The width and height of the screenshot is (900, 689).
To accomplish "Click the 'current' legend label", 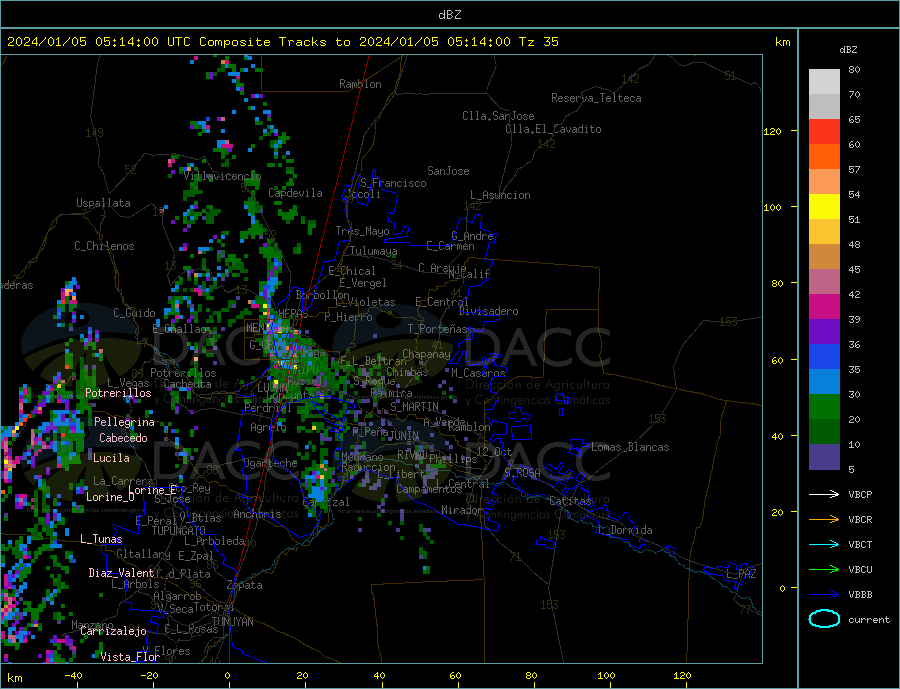I will (869, 620).
